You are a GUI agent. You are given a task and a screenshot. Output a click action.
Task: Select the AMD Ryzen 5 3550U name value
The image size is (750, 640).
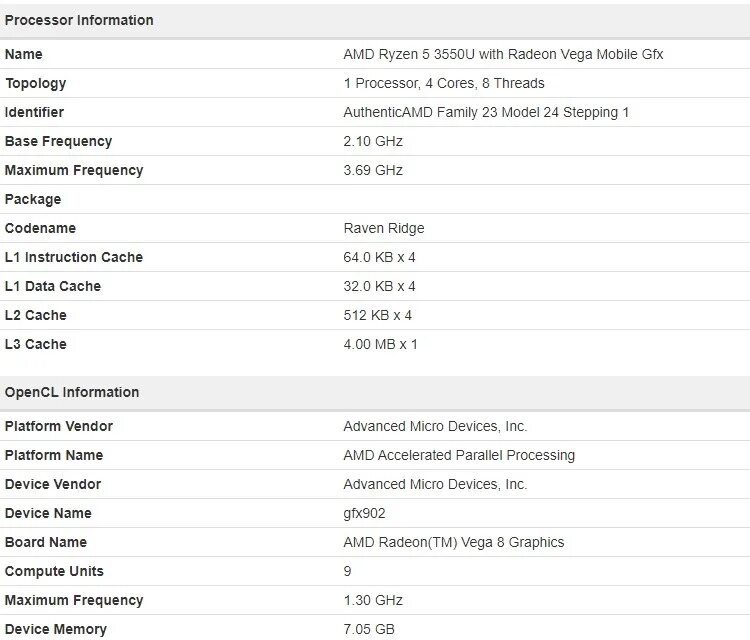[x=503, y=54]
